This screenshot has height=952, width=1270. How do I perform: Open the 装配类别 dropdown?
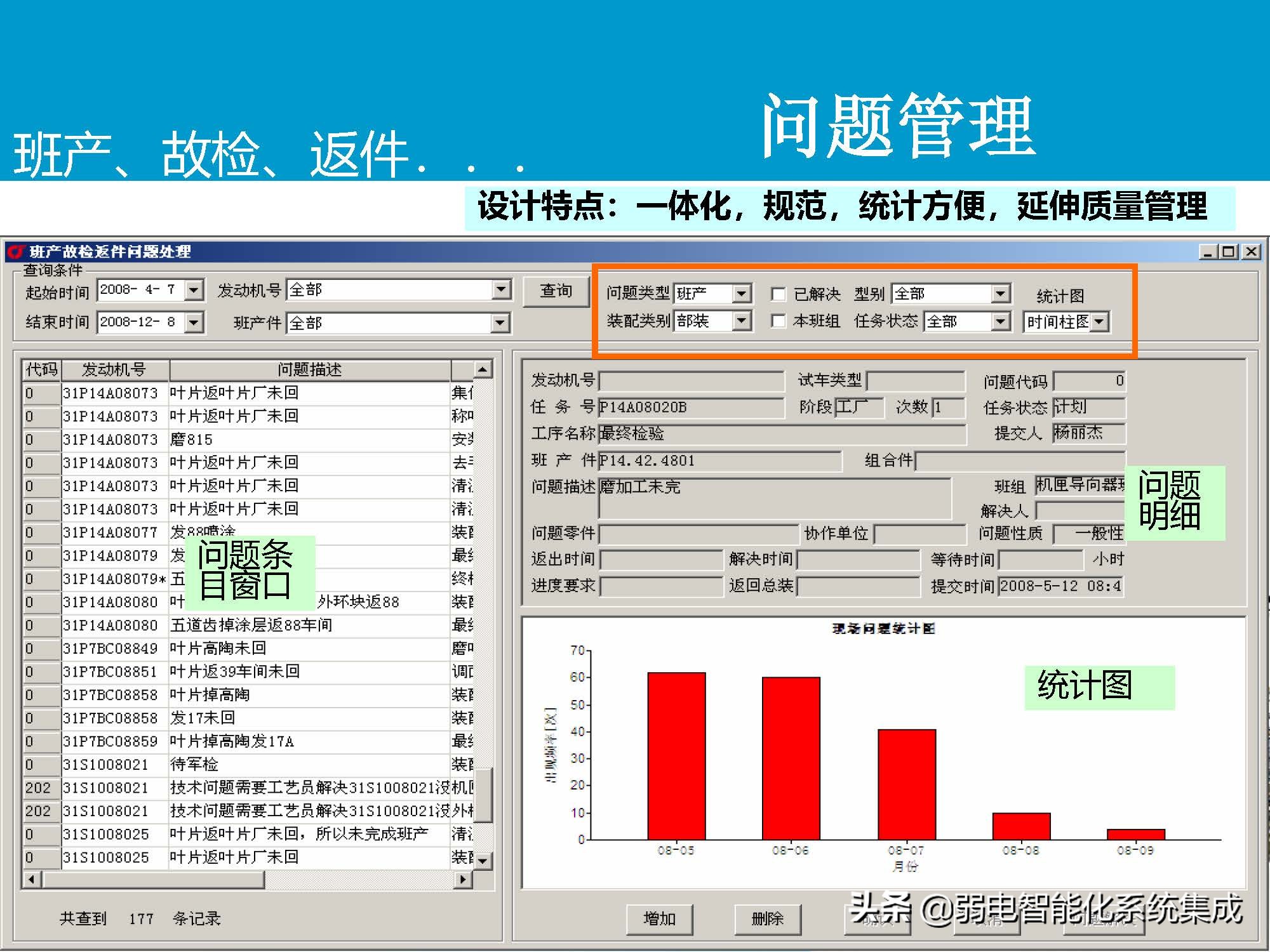[741, 321]
